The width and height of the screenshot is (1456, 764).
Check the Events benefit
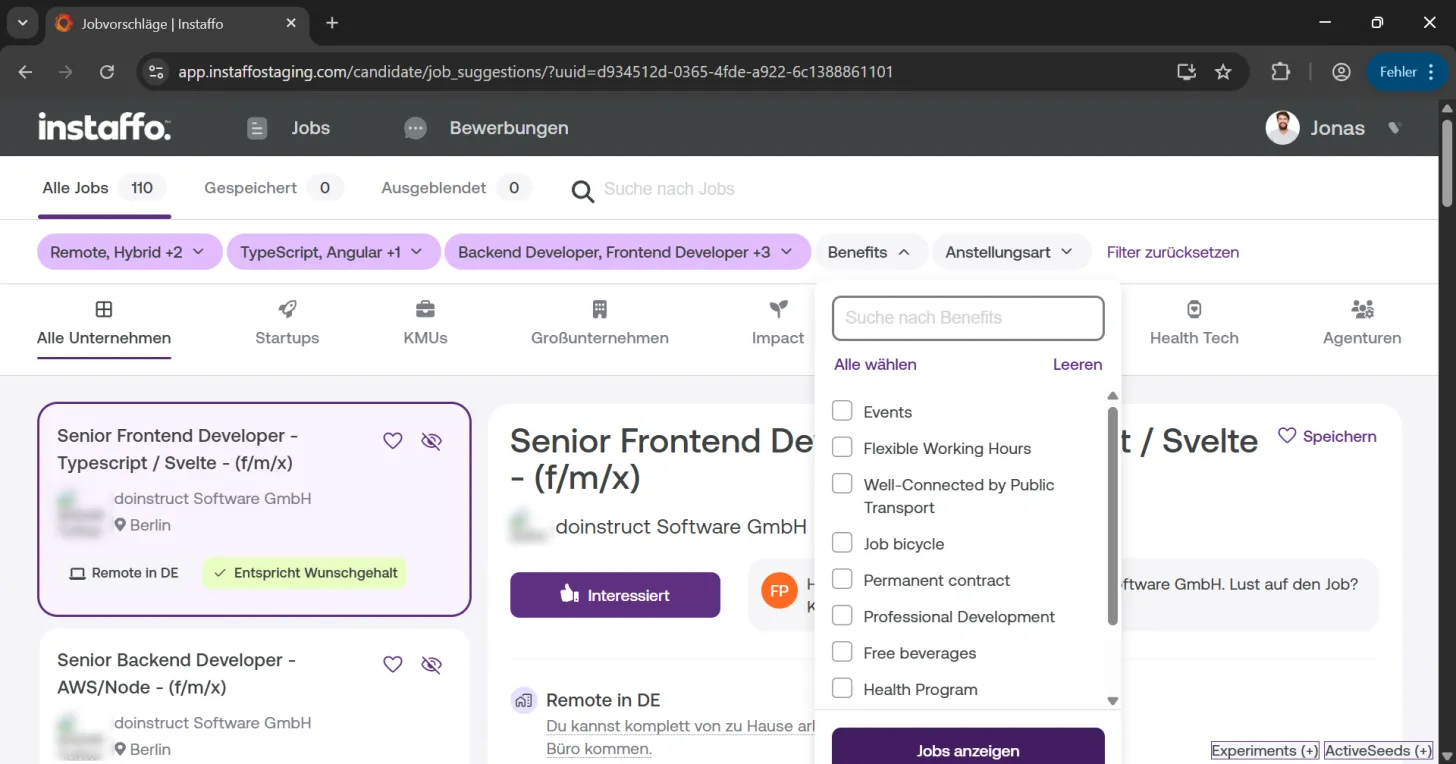pos(842,411)
